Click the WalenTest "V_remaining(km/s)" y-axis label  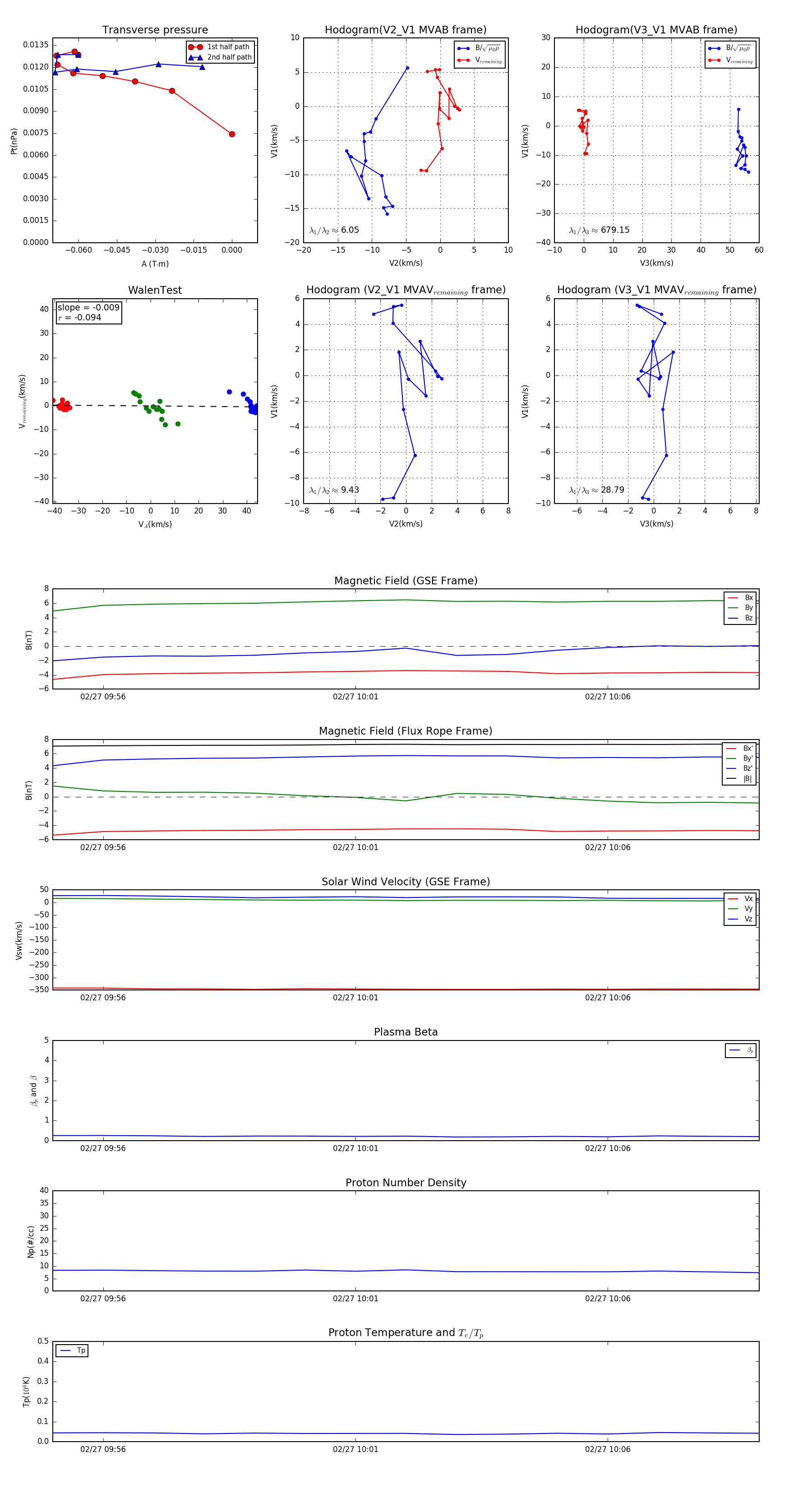(x=23, y=401)
